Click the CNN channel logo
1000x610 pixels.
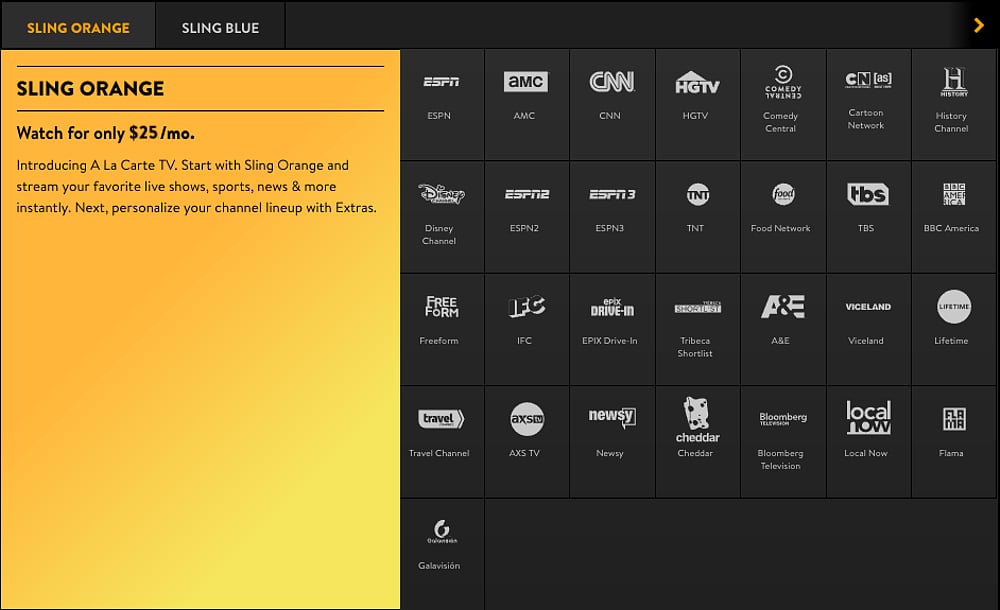(612, 82)
